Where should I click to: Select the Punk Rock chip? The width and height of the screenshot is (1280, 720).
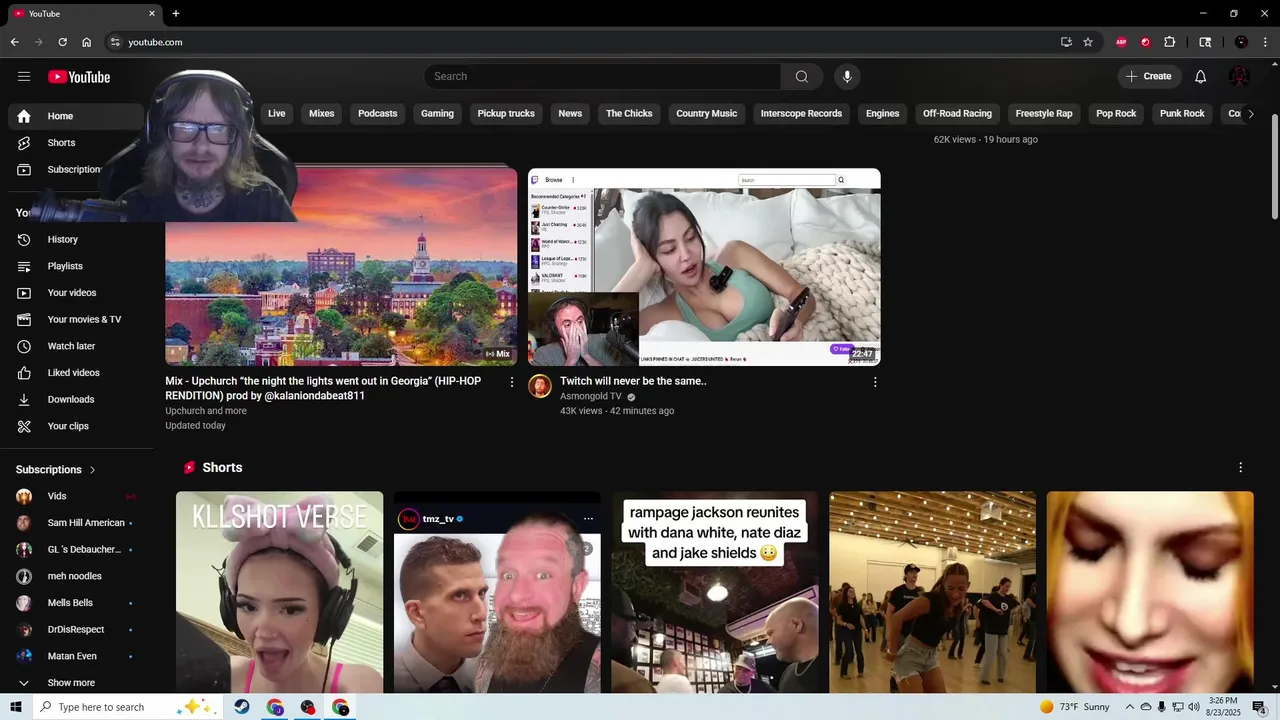(x=1182, y=114)
